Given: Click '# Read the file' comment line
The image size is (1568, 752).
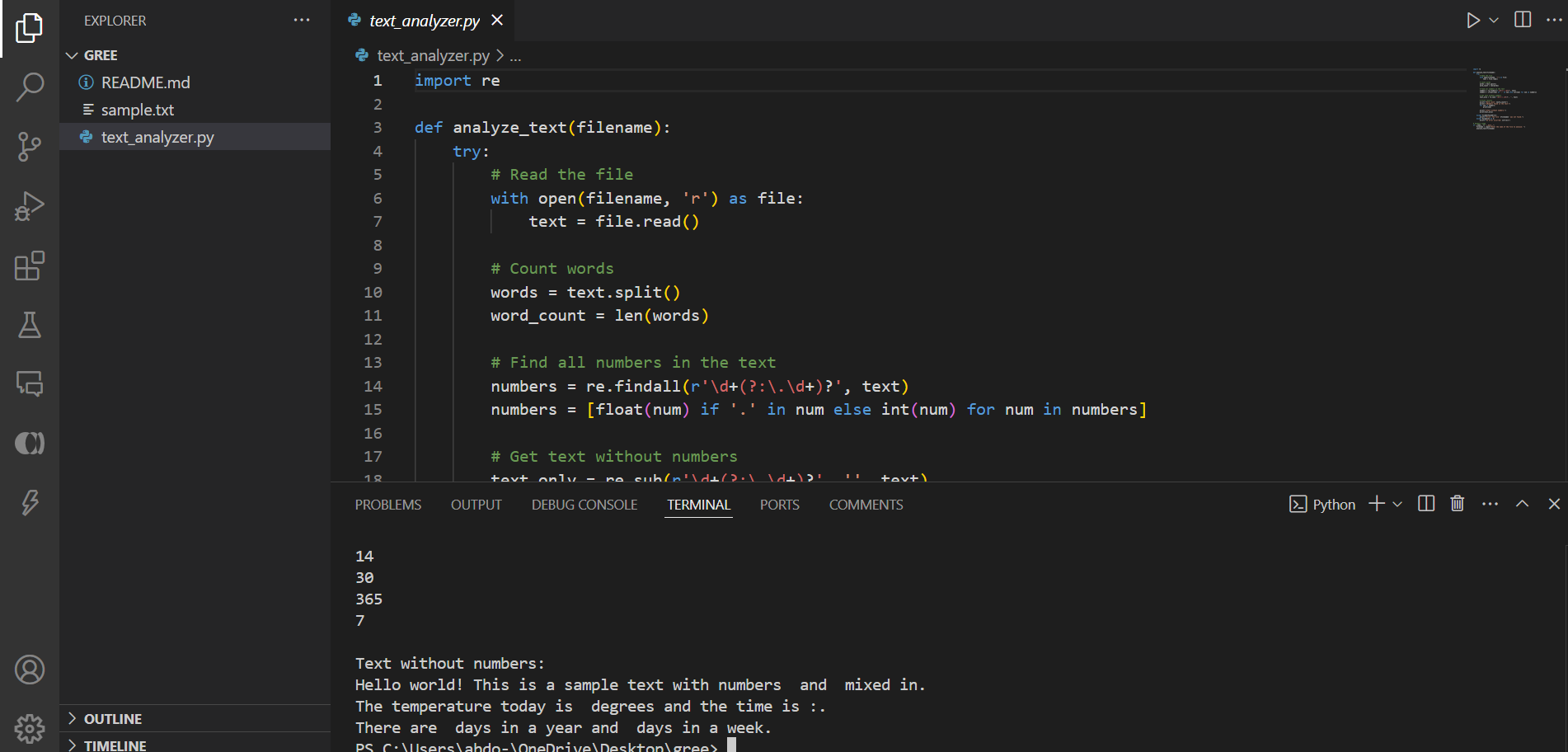Looking at the screenshot, I should [x=561, y=174].
